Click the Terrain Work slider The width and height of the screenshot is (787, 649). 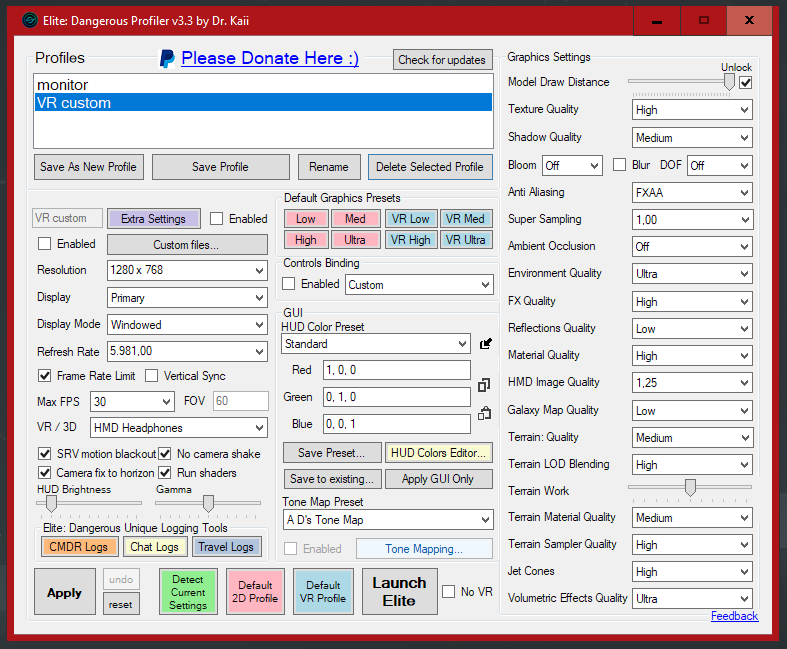pos(690,487)
